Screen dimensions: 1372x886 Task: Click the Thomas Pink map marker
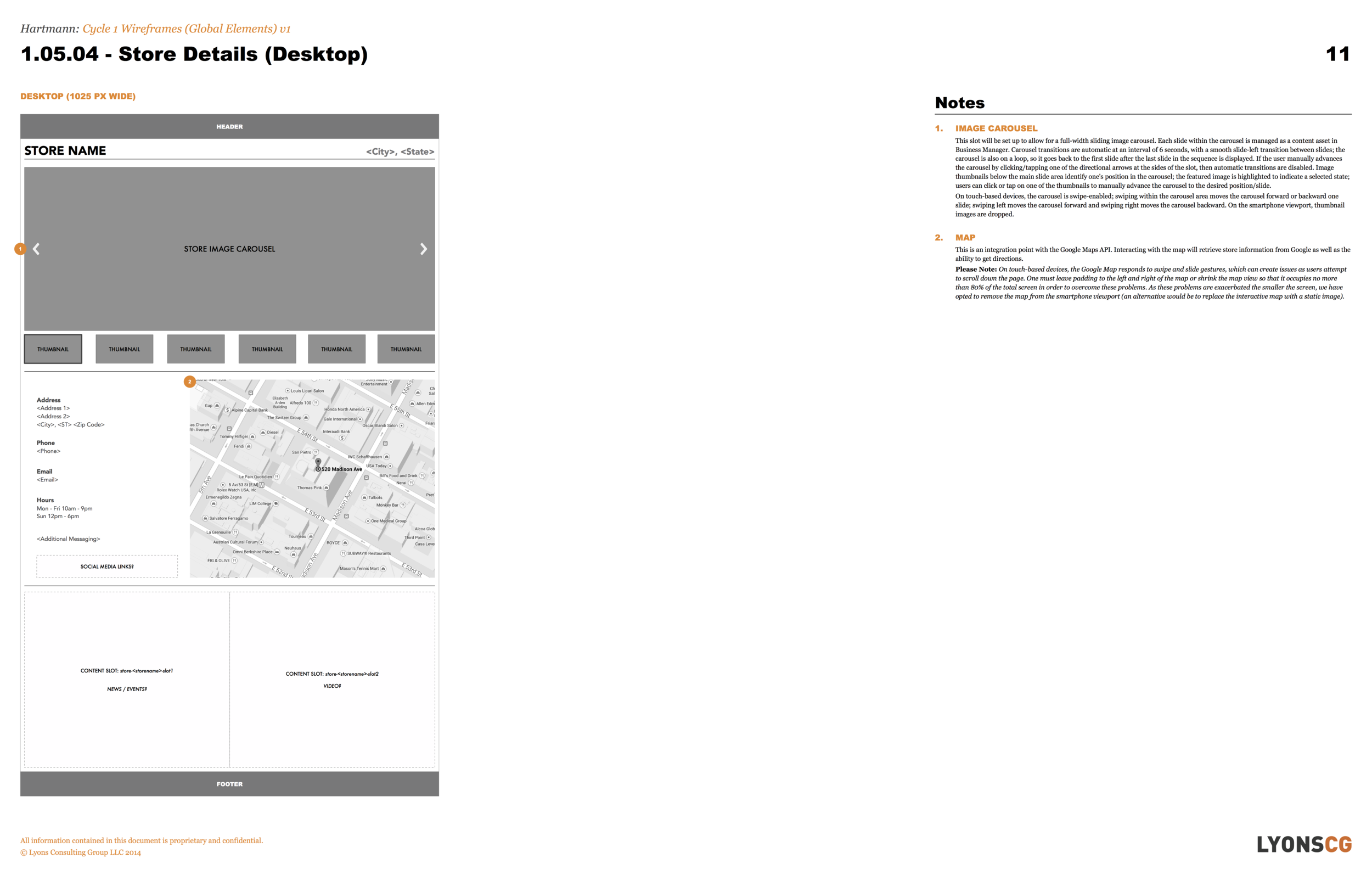pyautogui.click(x=327, y=488)
